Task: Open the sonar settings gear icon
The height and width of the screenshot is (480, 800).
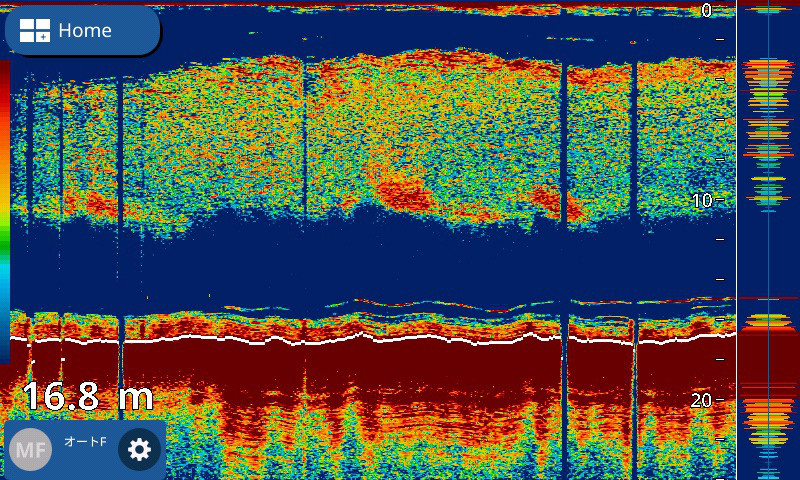Action: [x=139, y=449]
